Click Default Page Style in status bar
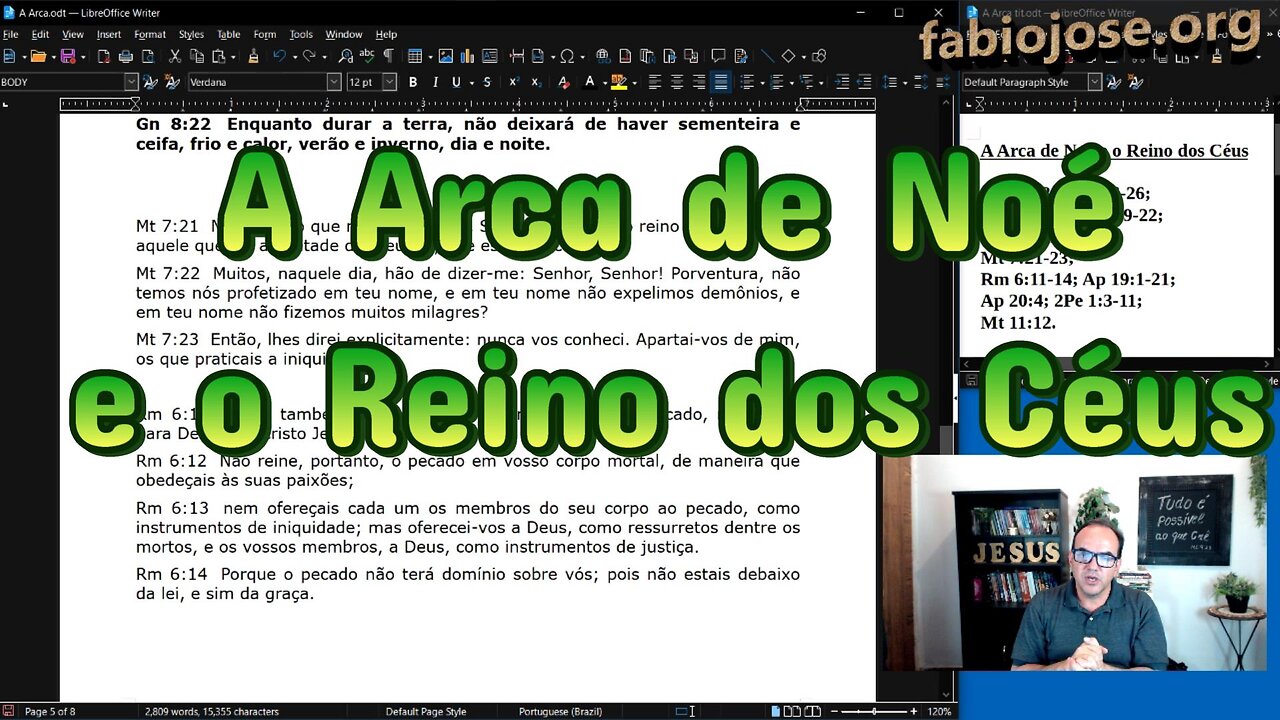The image size is (1280, 720). point(426,712)
